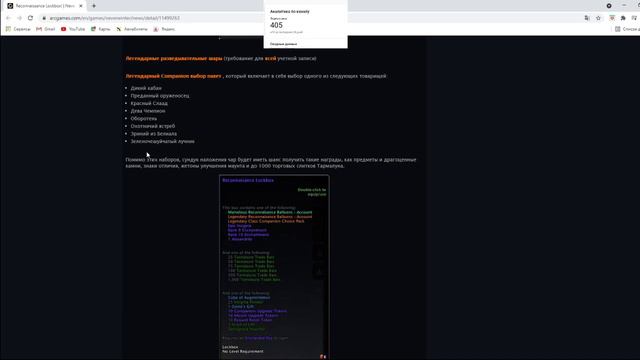Reload the page with the refresh icon
This screenshot has height=360, width=640.
click(30, 18)
